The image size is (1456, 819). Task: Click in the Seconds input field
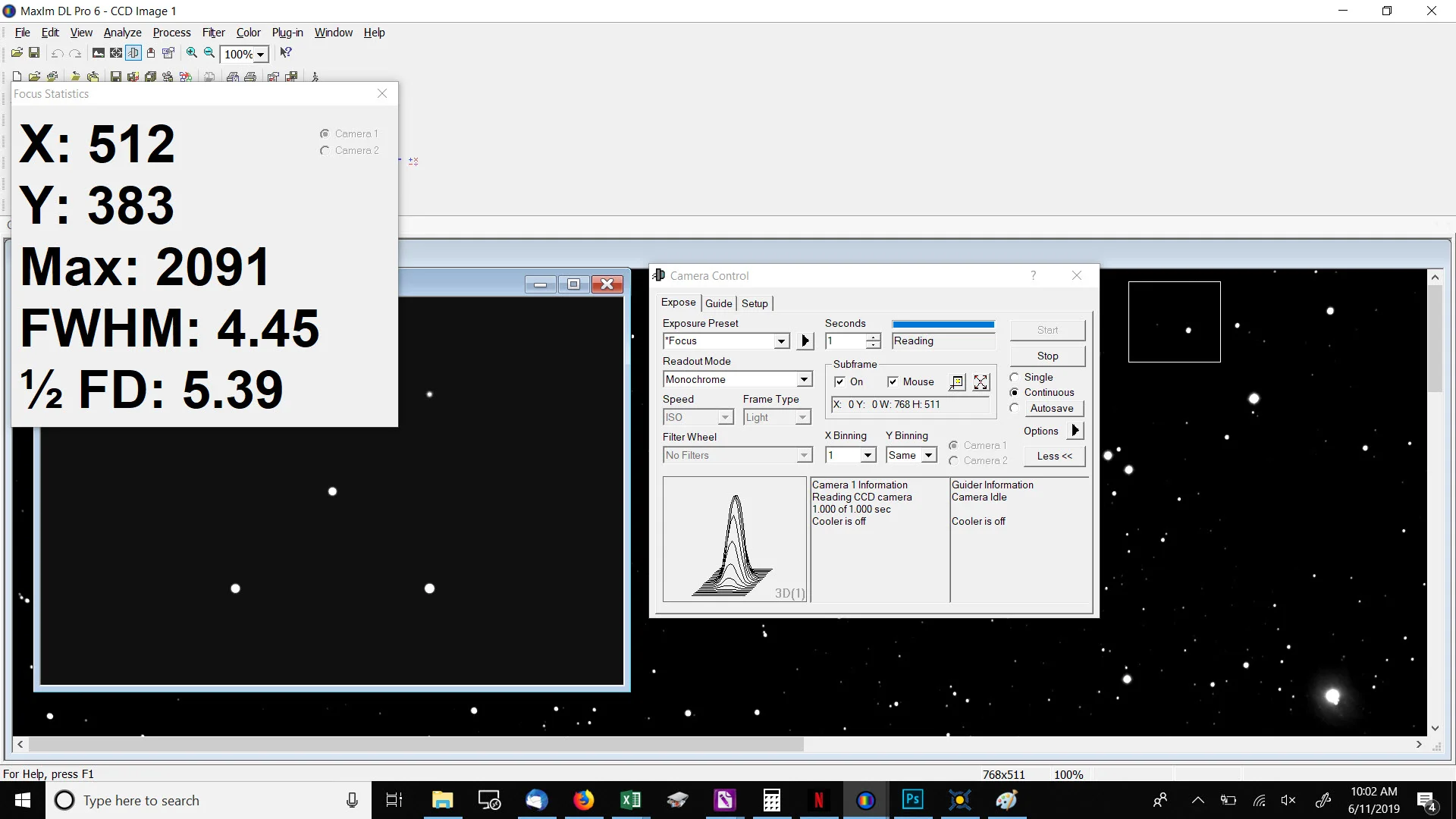point(846,341)
